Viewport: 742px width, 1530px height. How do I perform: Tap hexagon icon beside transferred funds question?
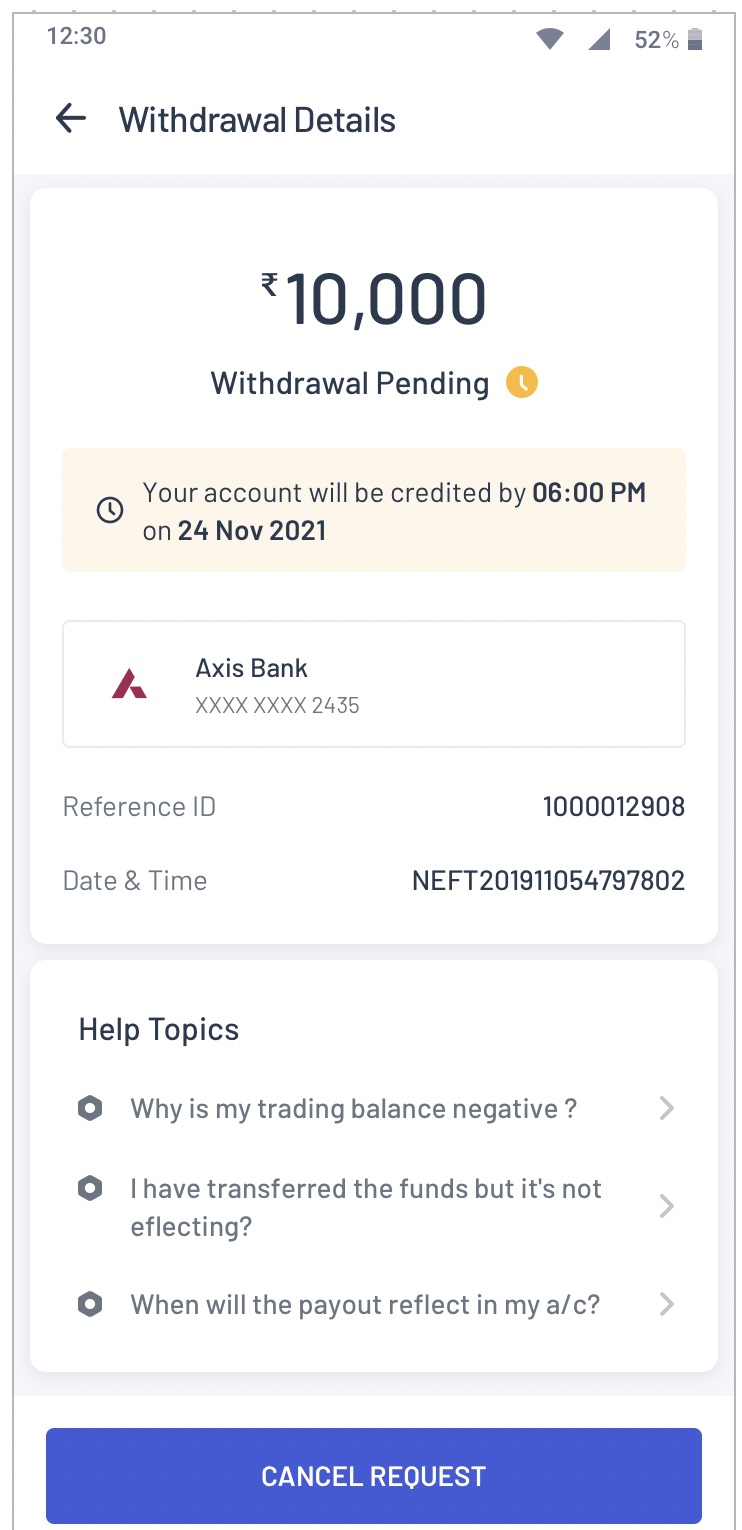91,1188
